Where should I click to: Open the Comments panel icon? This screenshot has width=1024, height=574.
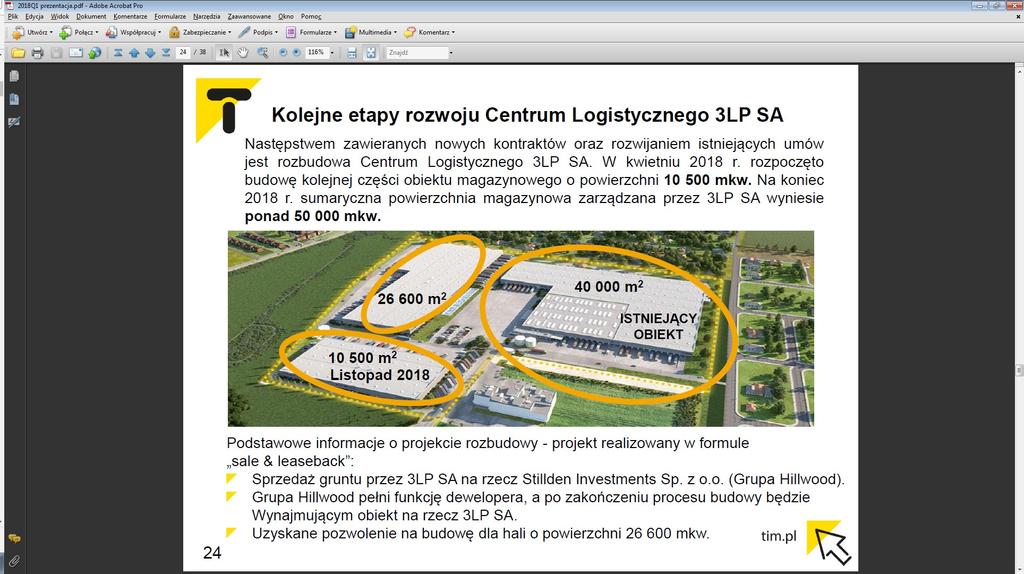[x=14, y=539]
